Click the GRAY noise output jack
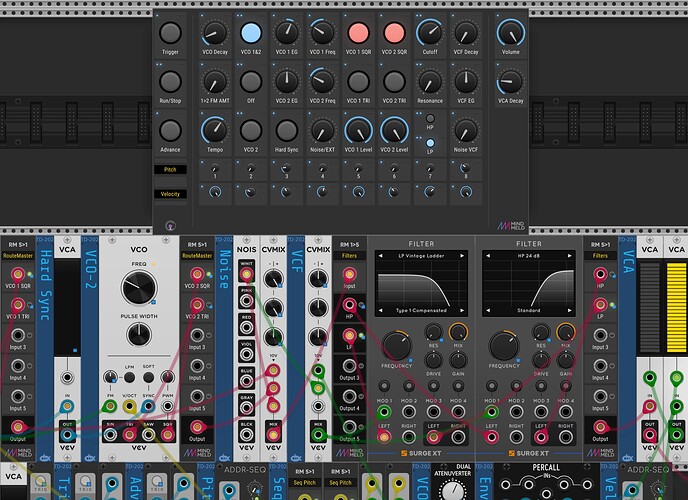Screen dimensions: 688x500 (x=247, y=408)
